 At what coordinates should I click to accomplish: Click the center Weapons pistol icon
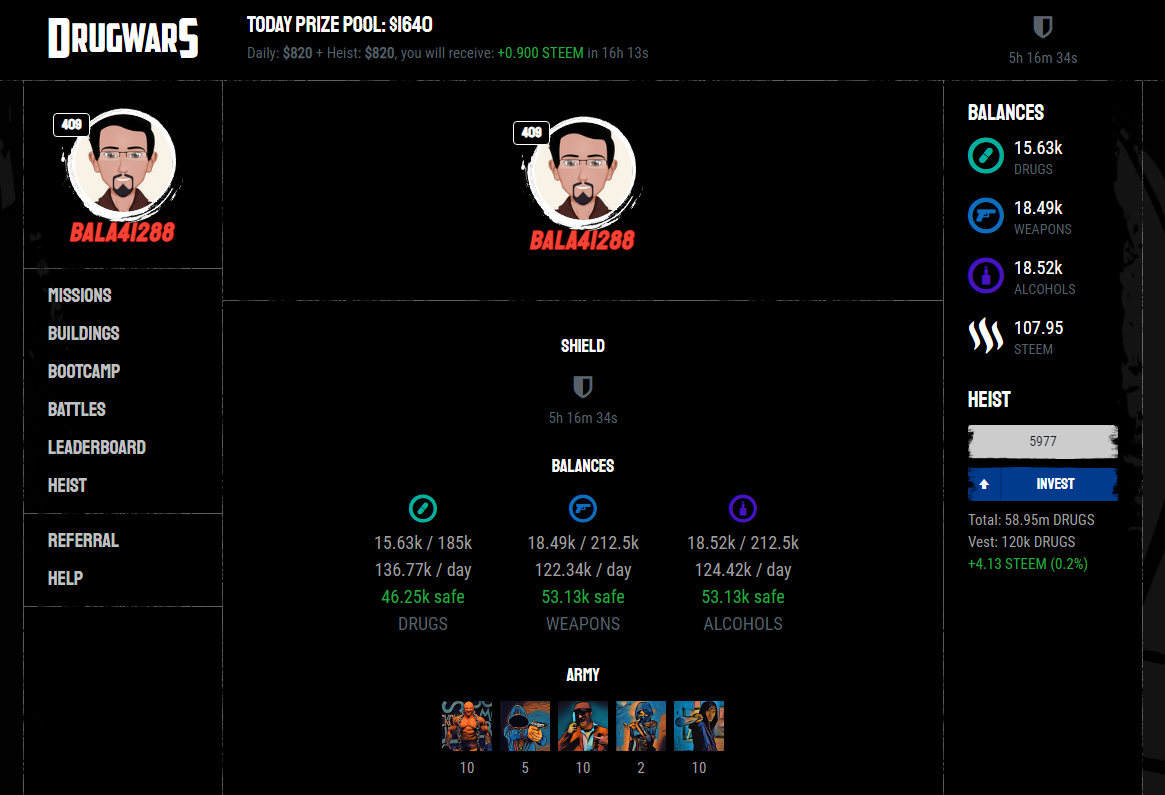tap(582, 508)
